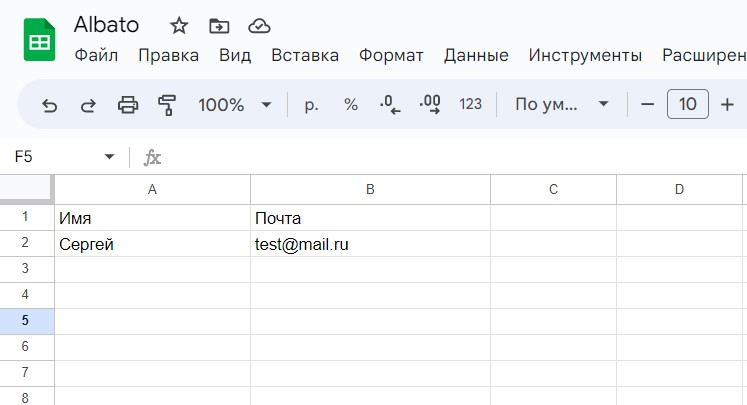
Task: Redo the last action
Action: pyautogui.click(x=88, y=105)
